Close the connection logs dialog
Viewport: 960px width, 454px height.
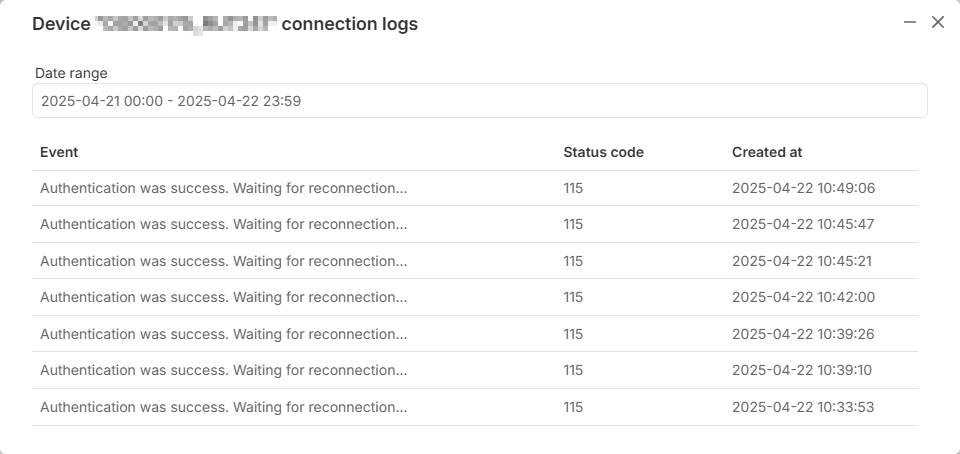point(937,23)
